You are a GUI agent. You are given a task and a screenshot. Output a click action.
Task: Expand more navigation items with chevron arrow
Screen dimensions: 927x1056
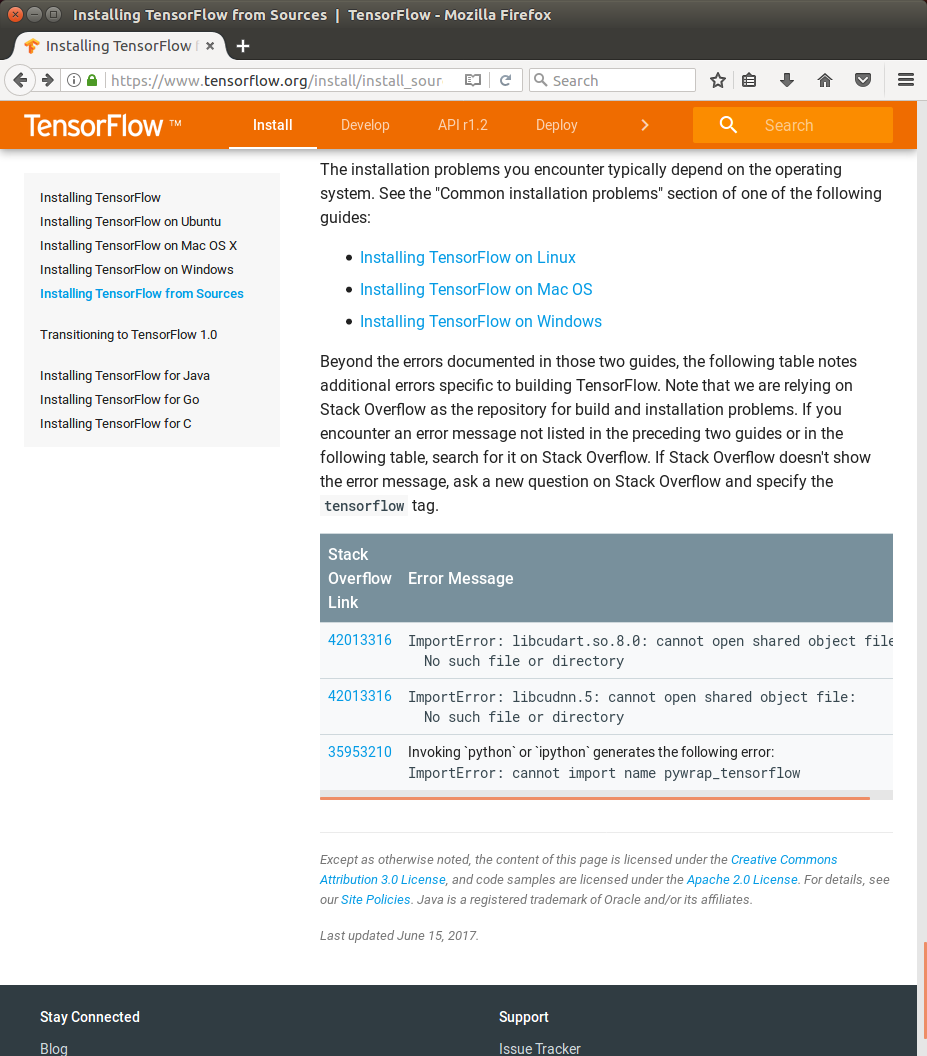[x=645, y=125]
